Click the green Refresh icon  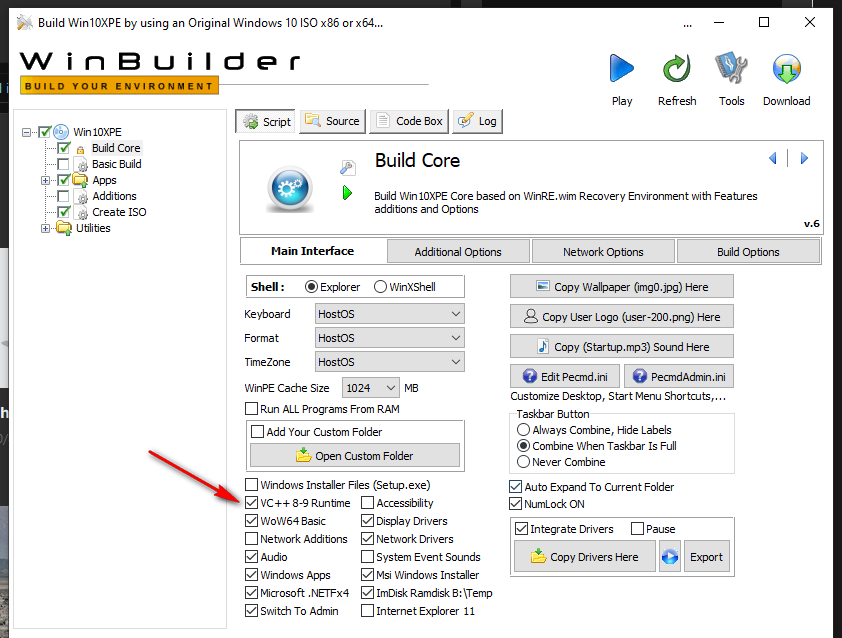pyautogui.click(x=677, y=68)
